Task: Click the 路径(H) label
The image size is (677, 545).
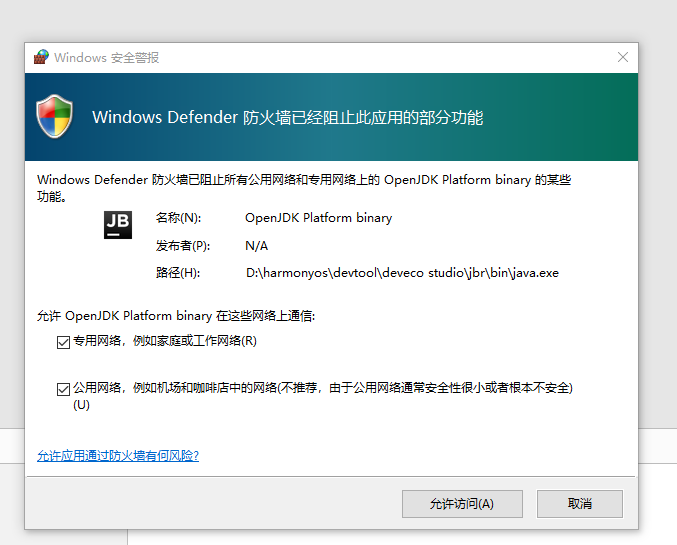Action: click(178, 273)
